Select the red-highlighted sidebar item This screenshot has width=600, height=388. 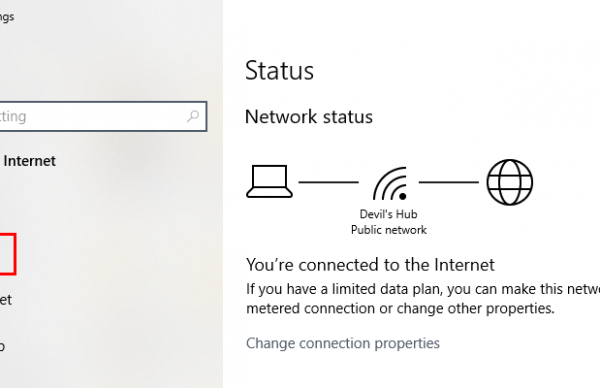pyautogui.click(x=7, y=254)
